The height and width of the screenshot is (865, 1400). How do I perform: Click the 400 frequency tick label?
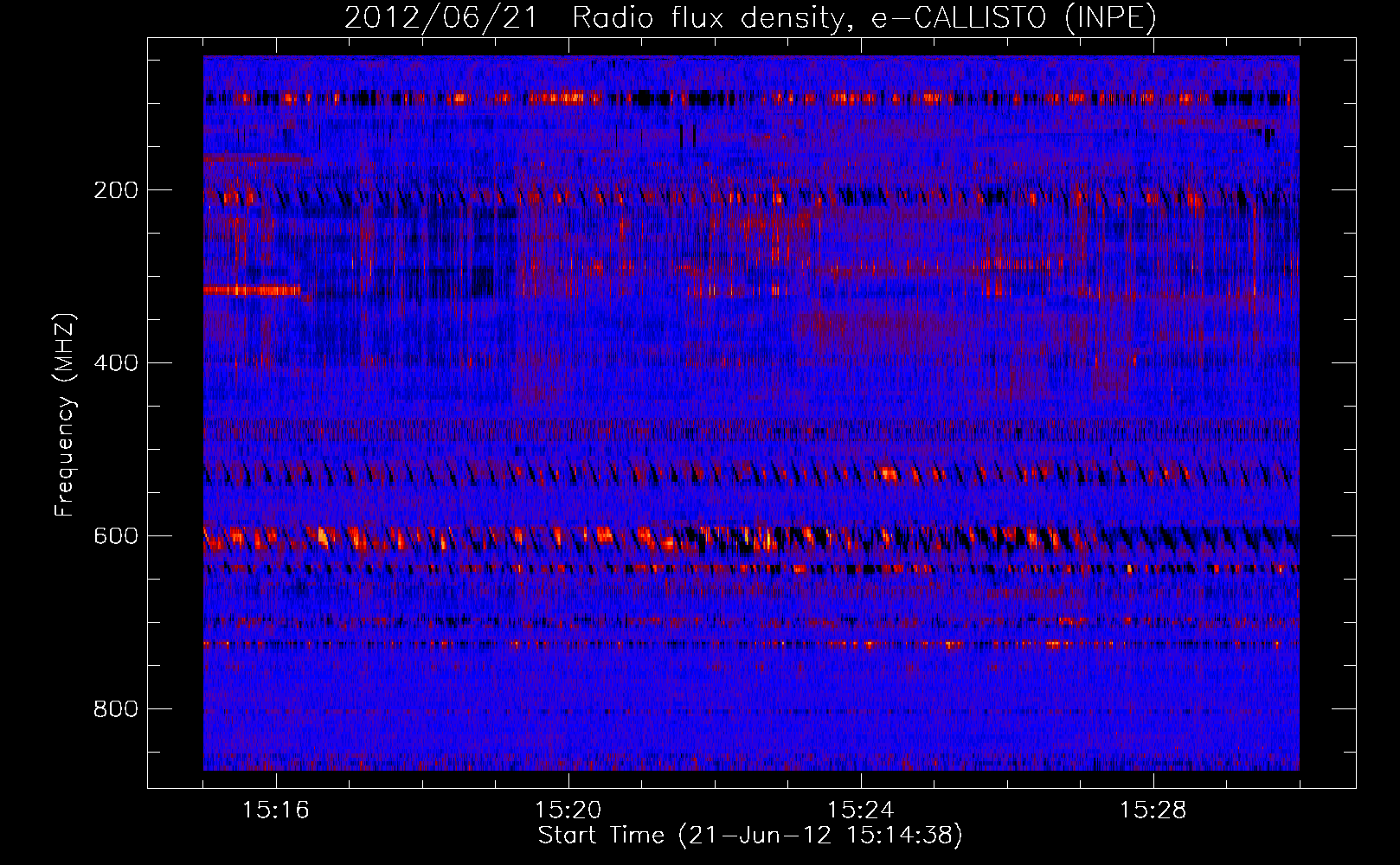[116, 363]
